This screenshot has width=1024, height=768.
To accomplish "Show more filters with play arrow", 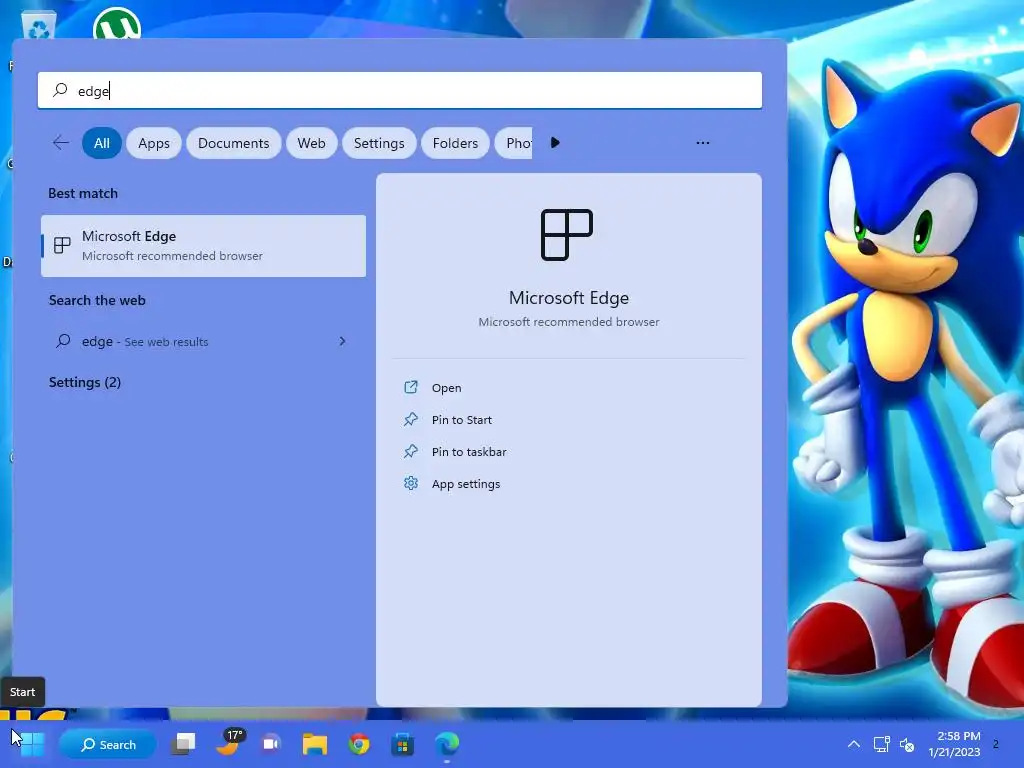I will 555,142.
